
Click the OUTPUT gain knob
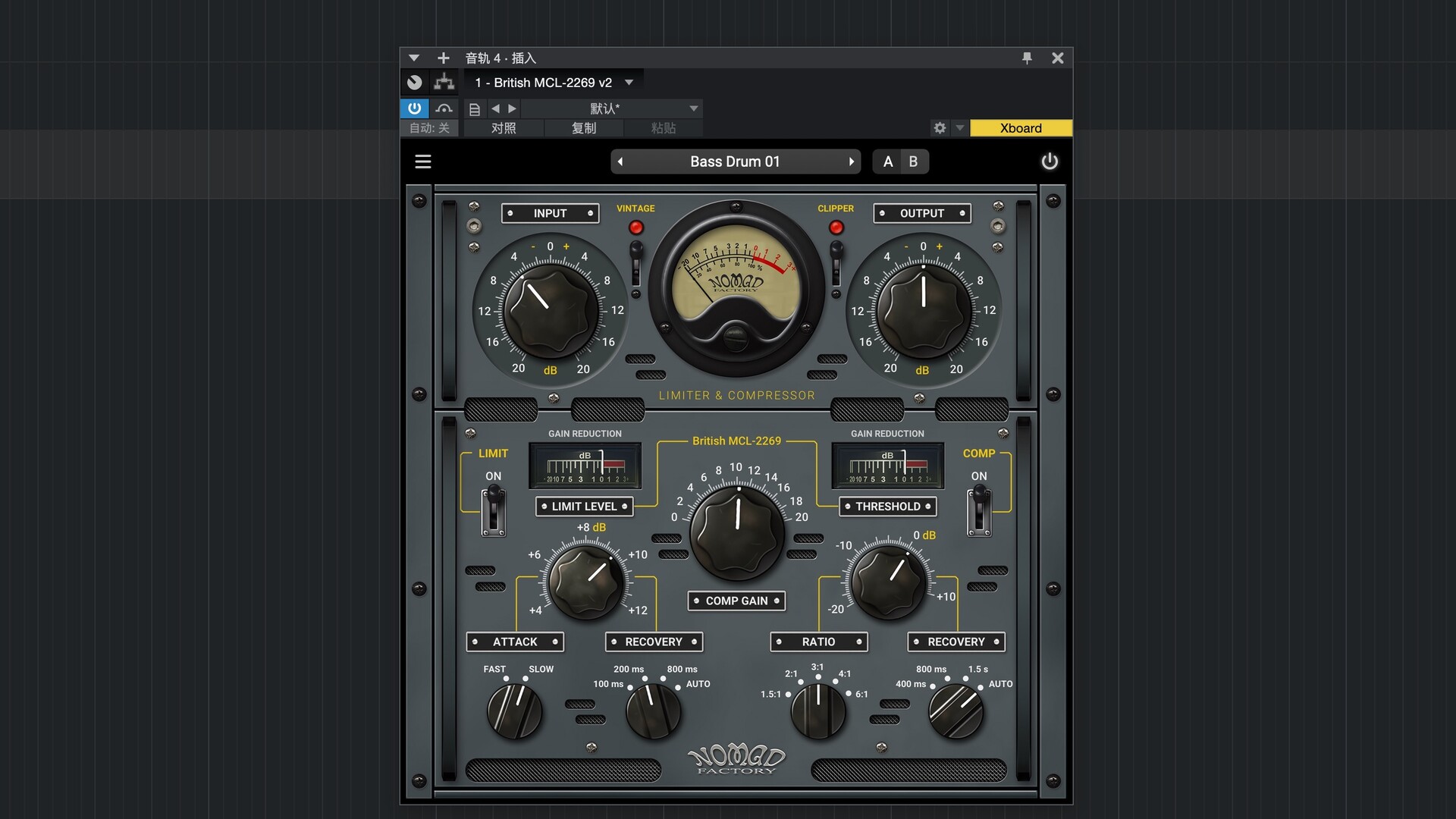924,311
